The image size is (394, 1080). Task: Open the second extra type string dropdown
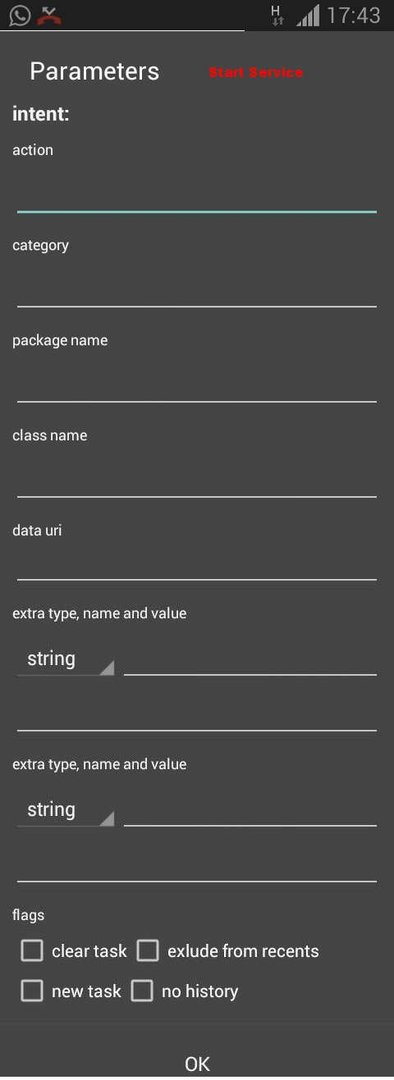pyautogui.click(x=65, y=810)
